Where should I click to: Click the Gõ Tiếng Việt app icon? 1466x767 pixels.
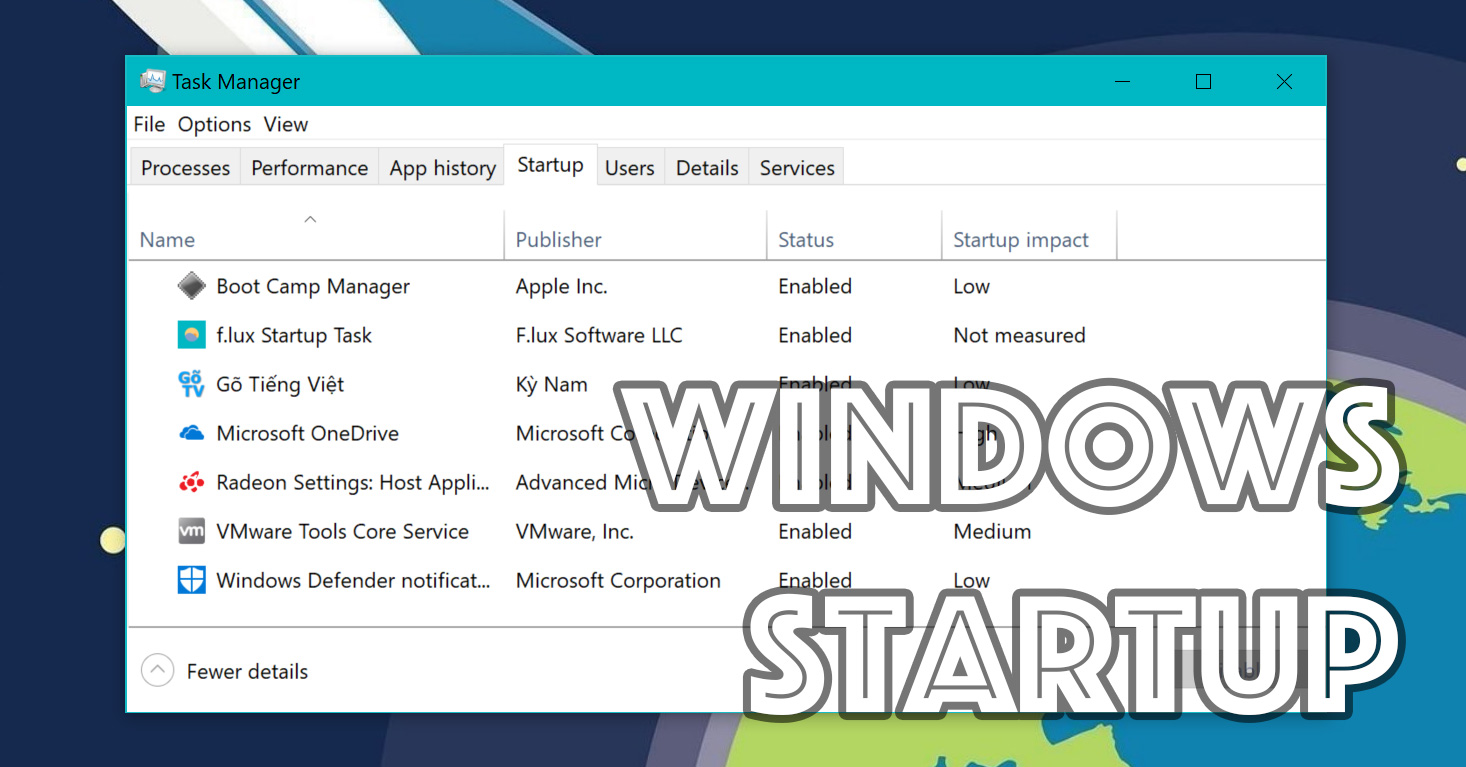pyautogui.click(x=191, y=384)
